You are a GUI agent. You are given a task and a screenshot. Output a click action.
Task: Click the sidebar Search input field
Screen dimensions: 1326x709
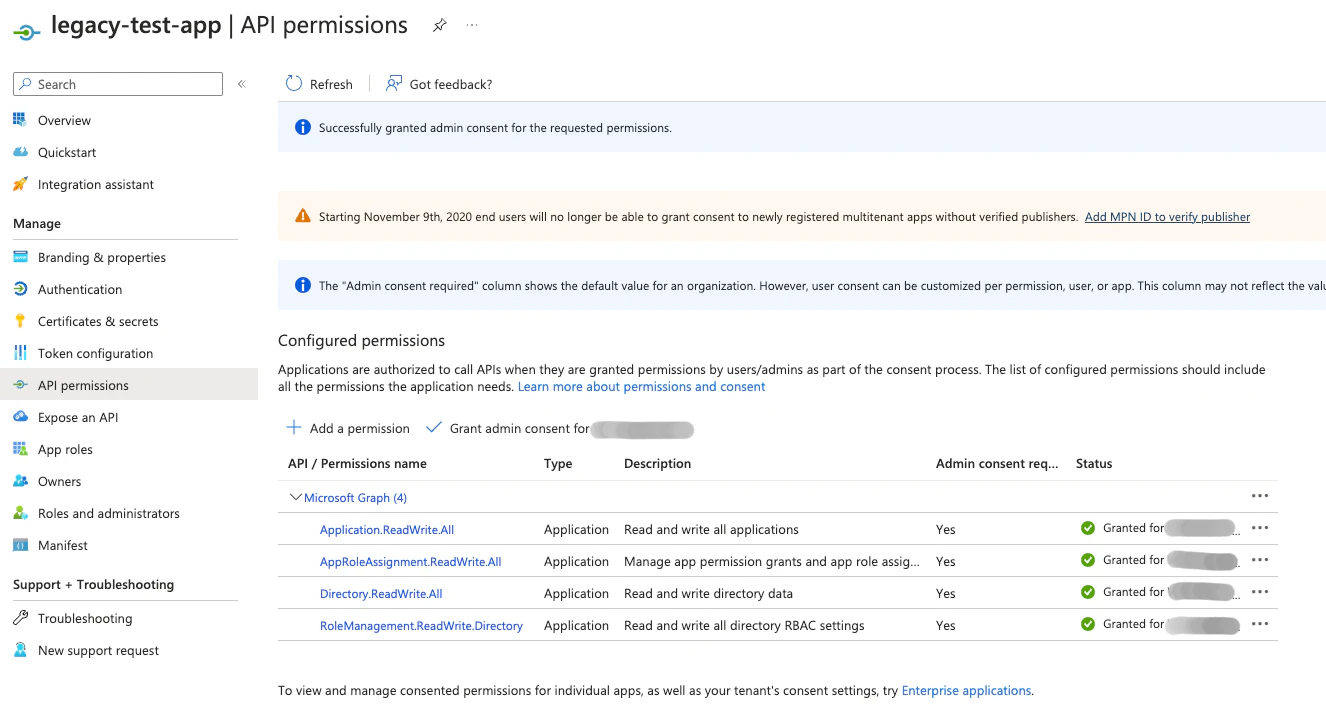click(x=118, y=84)
